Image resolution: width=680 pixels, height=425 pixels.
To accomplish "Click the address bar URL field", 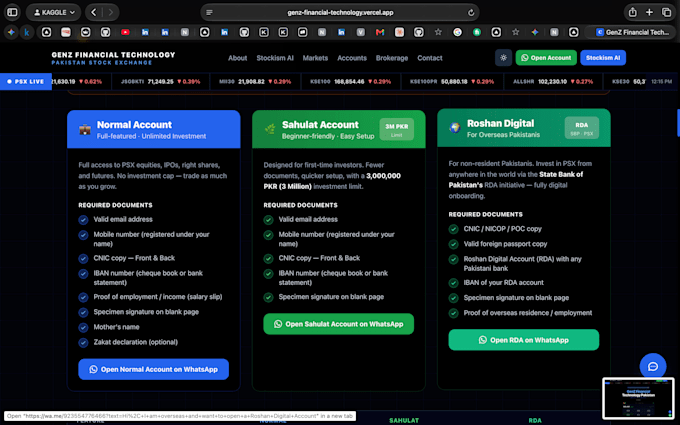I will click(x=340, y=13).
